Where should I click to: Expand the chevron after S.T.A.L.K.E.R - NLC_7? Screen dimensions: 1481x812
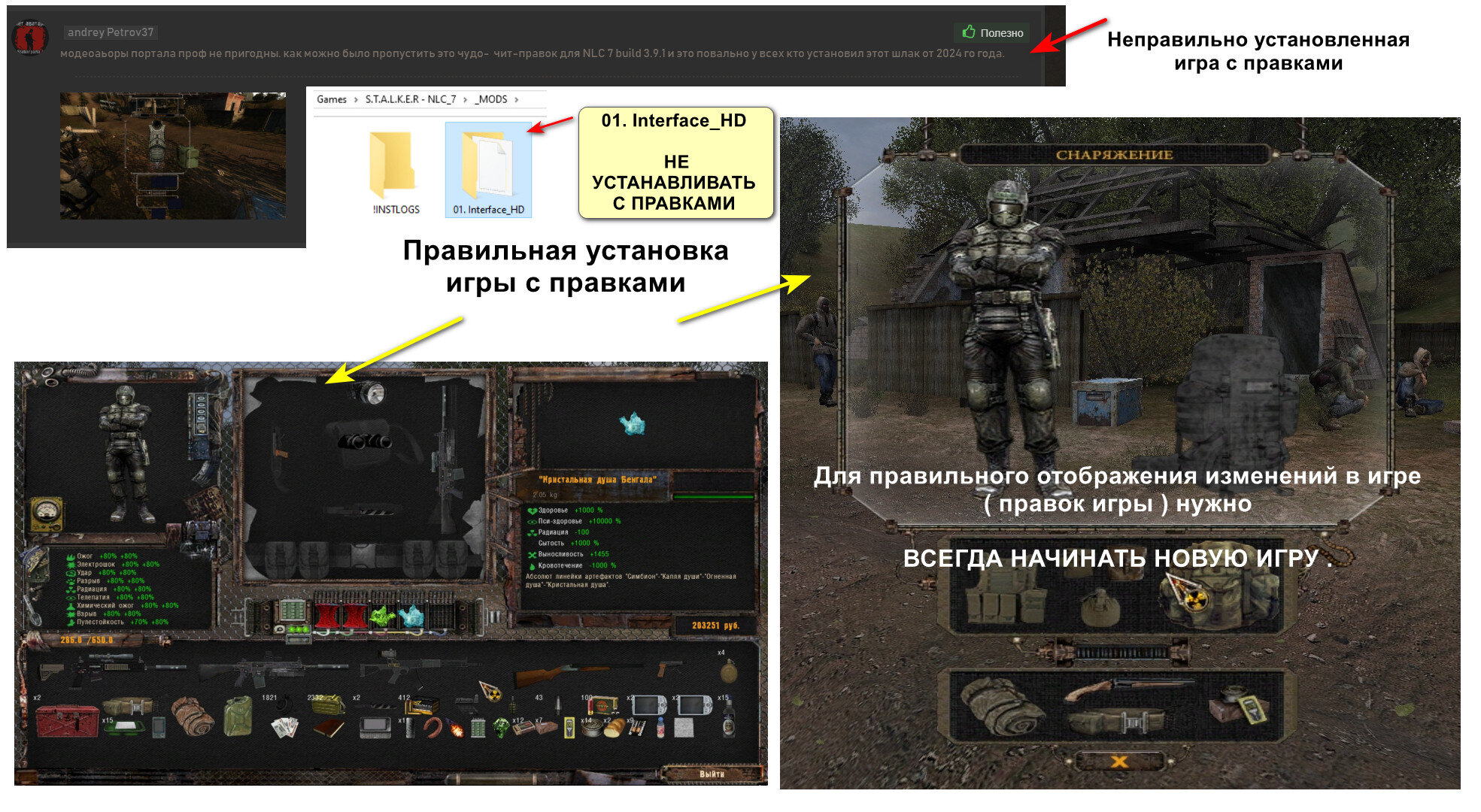(465, 99)
